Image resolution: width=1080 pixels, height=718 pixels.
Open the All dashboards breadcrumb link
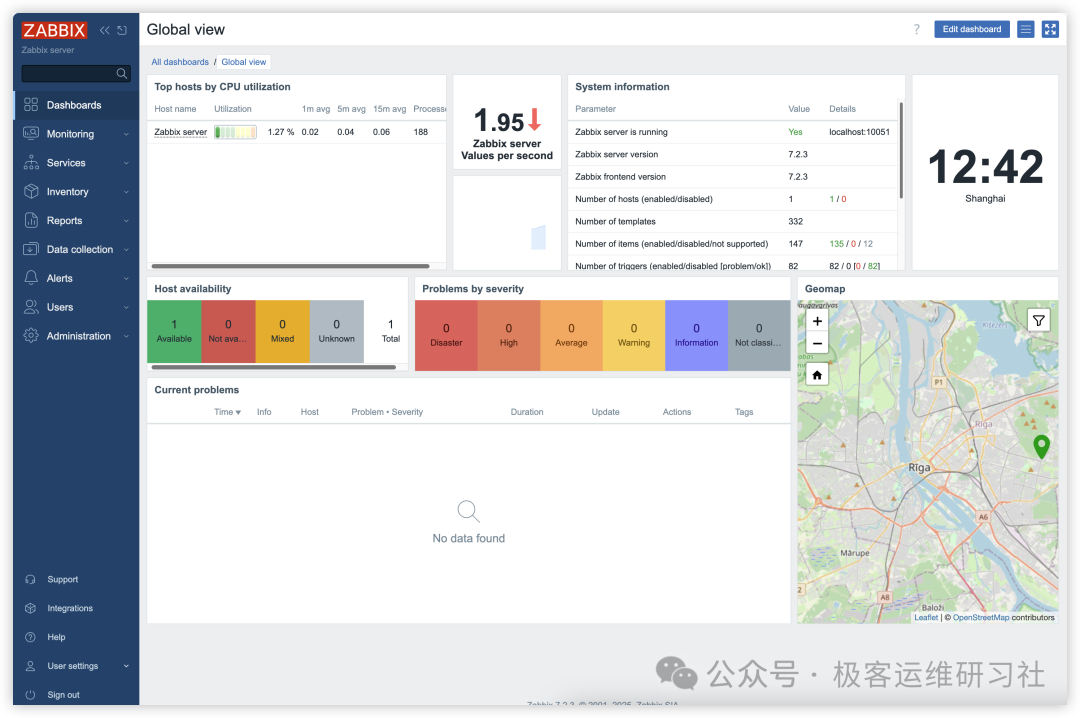pos(180,62)
